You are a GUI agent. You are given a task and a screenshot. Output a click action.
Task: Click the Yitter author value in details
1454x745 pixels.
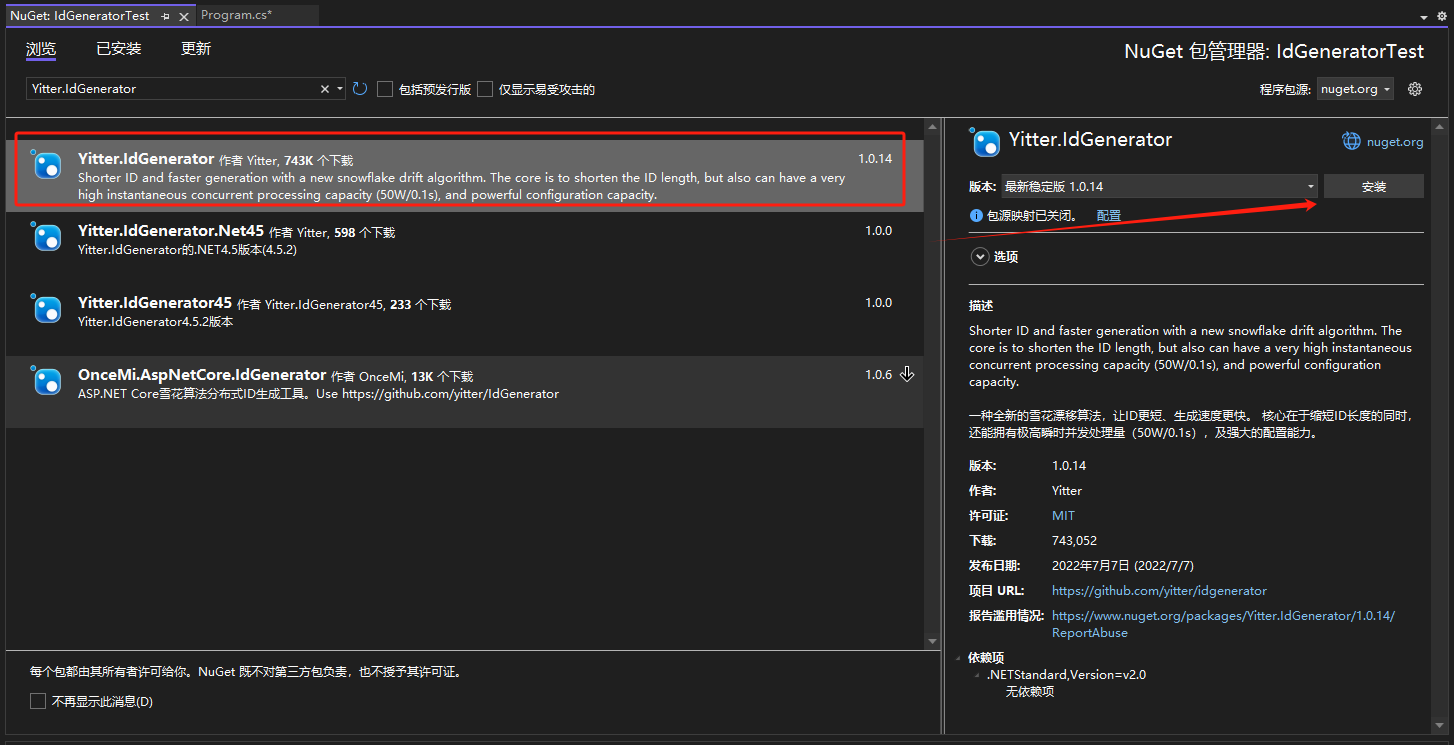tap(1067, 491)
